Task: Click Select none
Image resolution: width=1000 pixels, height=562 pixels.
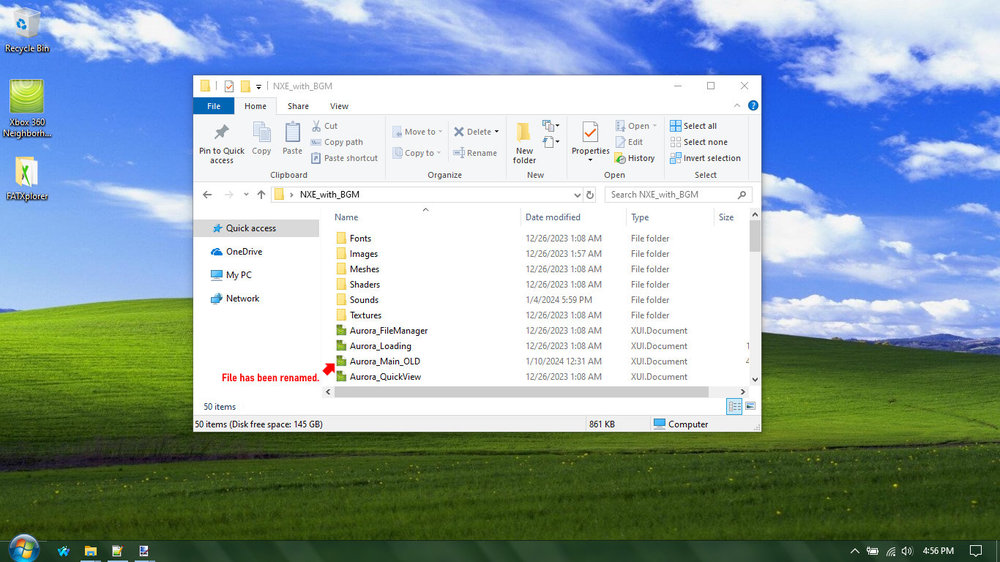Action: point(698,142)
